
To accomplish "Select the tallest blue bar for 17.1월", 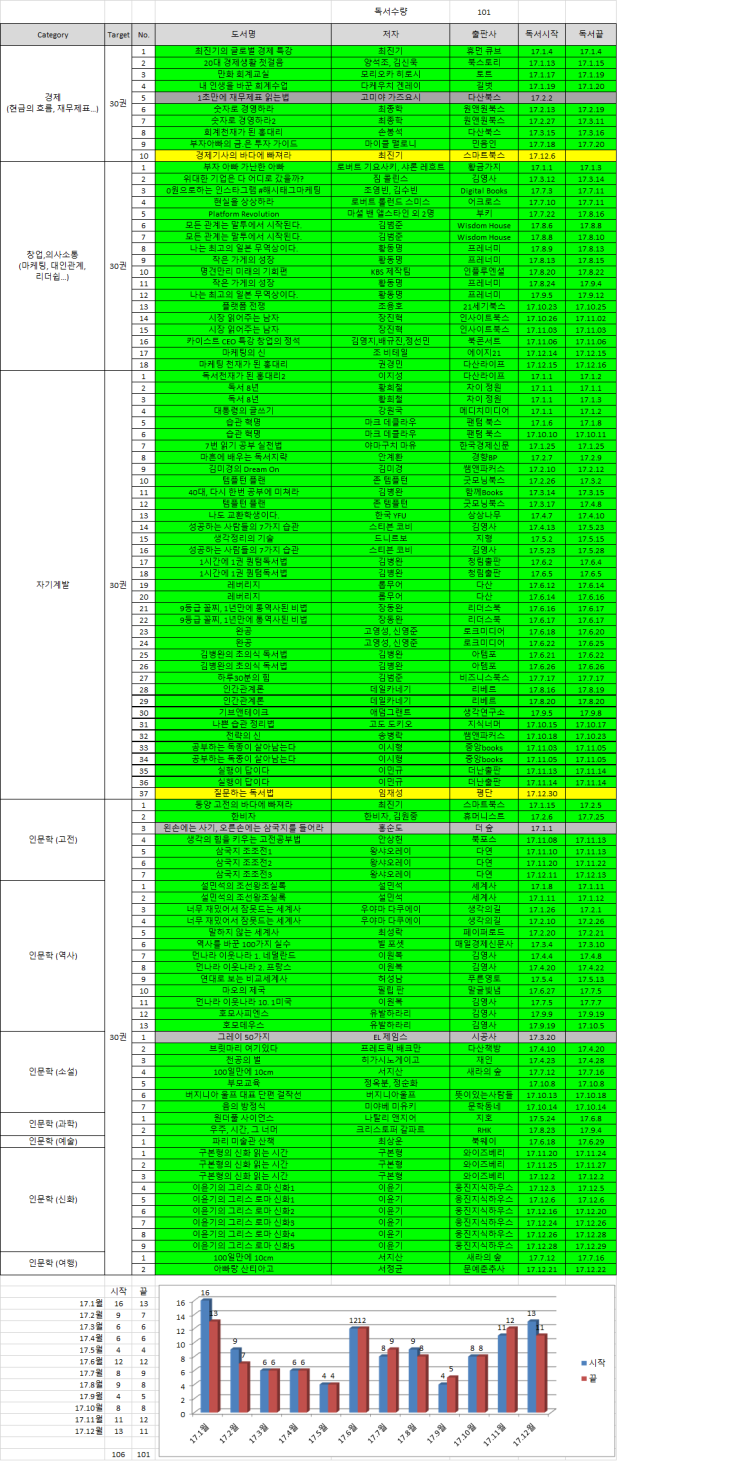I will (205, 1355).
